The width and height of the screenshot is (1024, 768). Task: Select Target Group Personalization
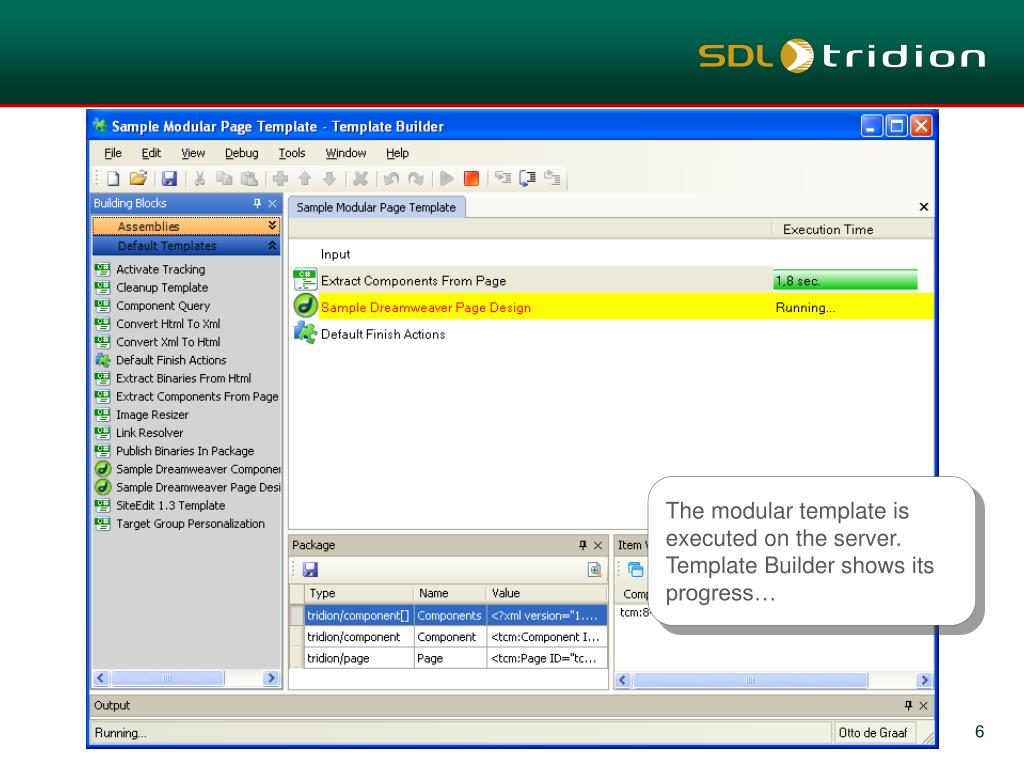tap(190, 524)
